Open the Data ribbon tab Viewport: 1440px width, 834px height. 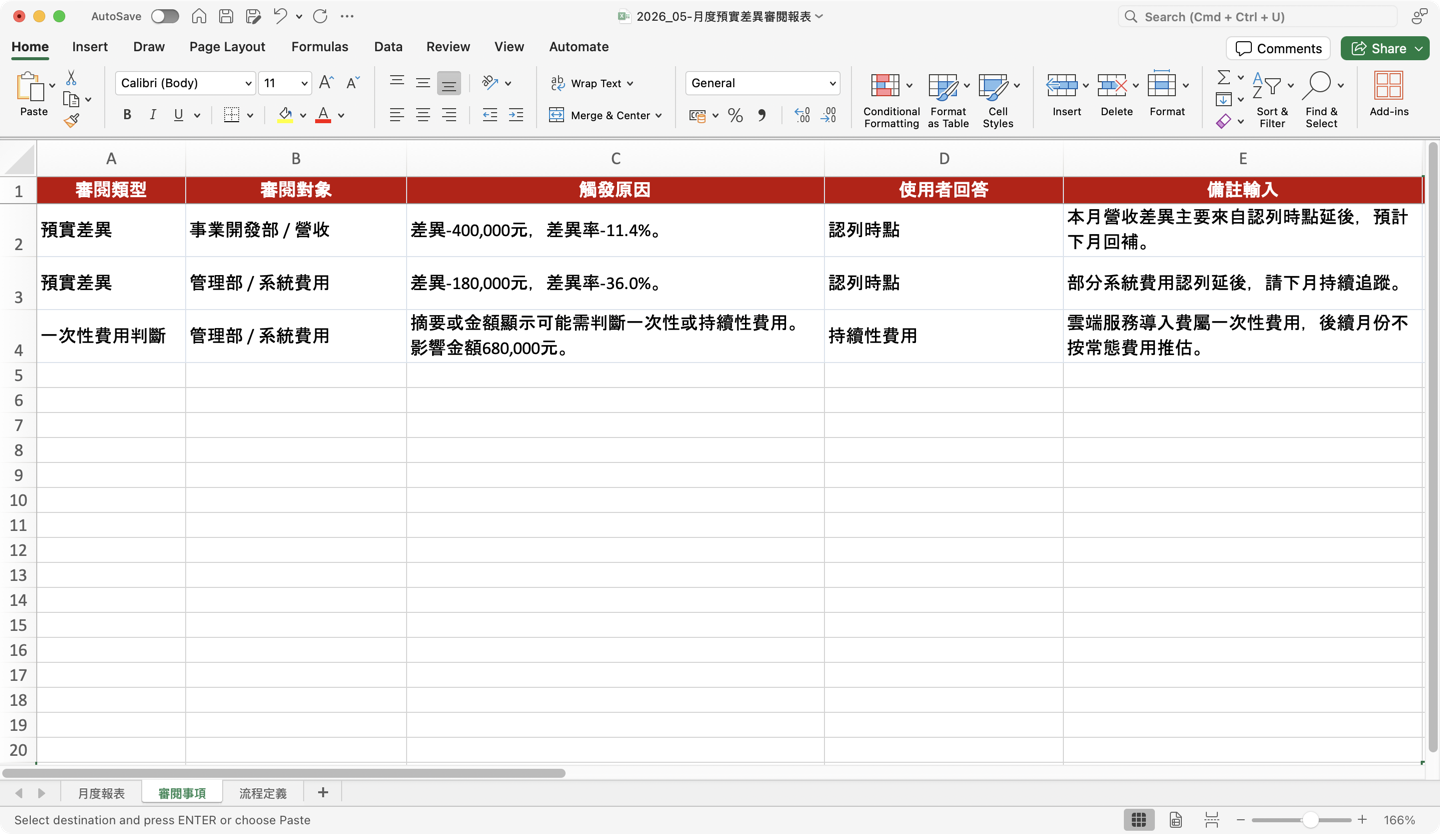pyautogui.click(x=388, y=47)
